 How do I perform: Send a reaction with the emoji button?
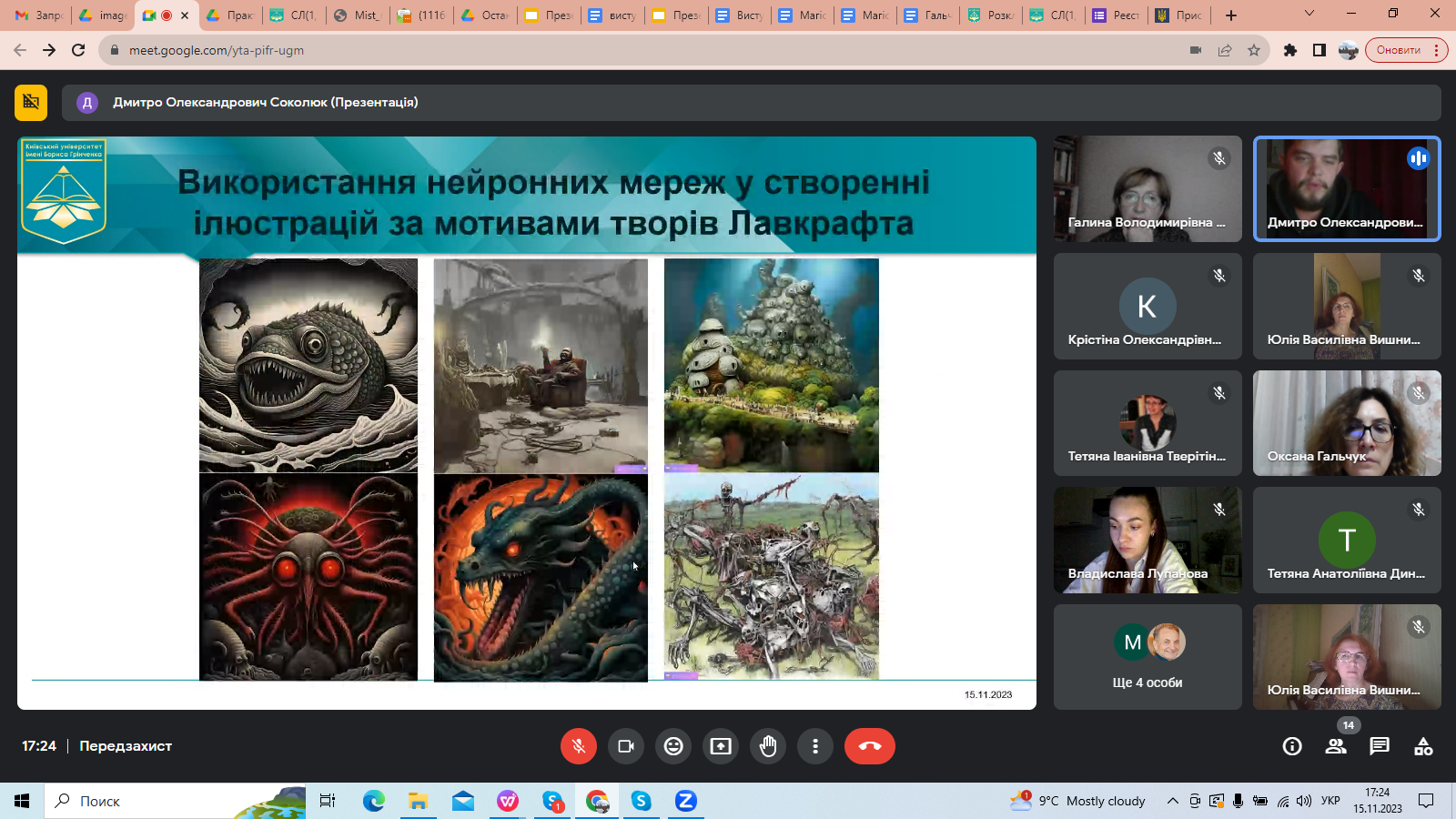673,746
